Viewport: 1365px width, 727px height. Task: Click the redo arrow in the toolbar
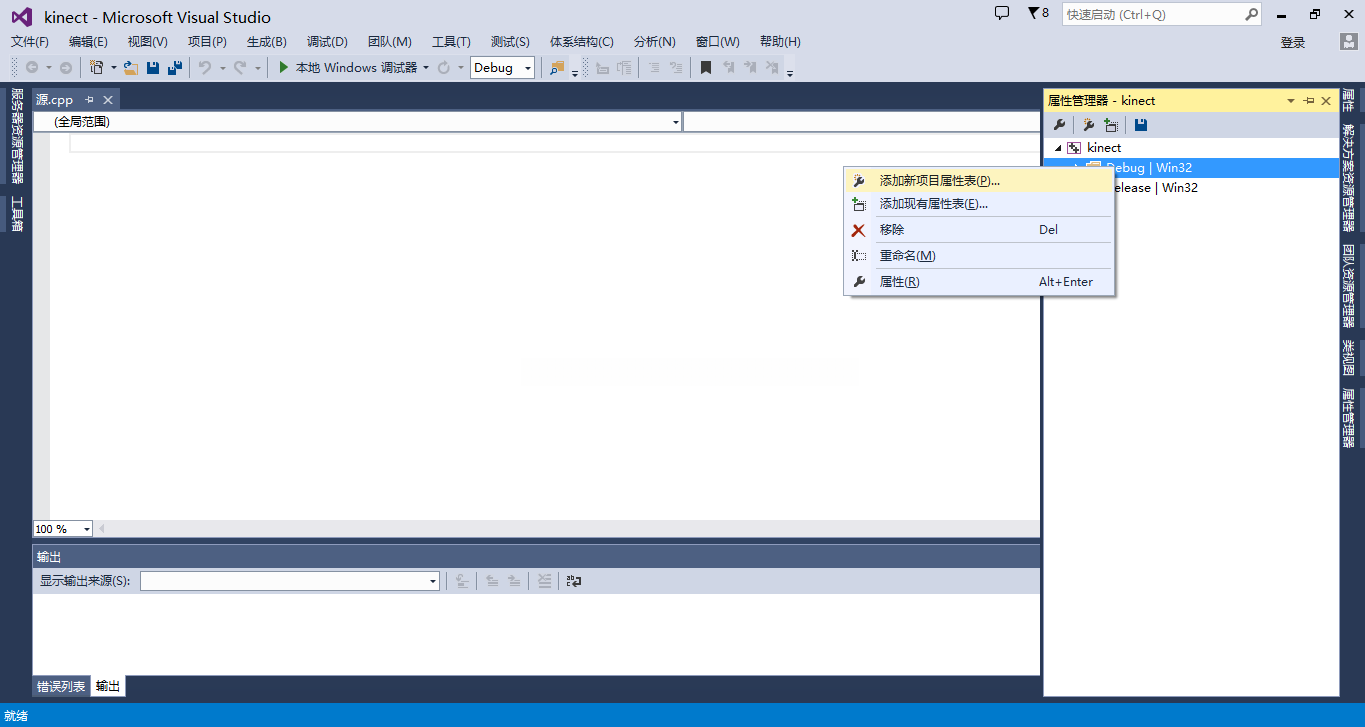pos(239,68)
